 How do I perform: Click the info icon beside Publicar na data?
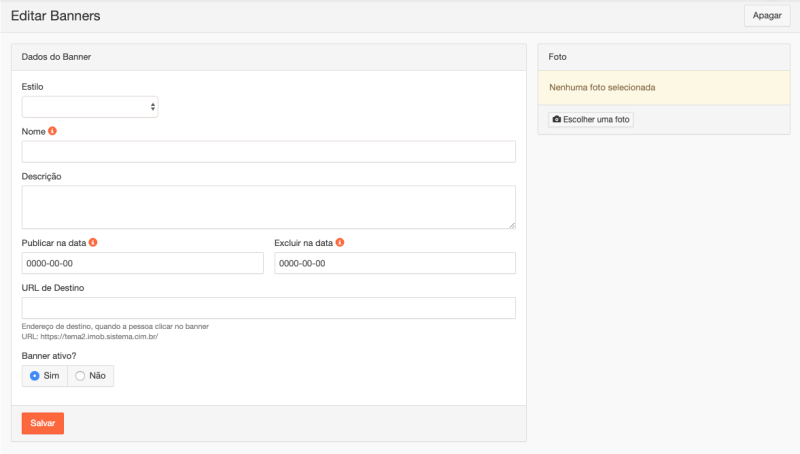tap(93, 242)
